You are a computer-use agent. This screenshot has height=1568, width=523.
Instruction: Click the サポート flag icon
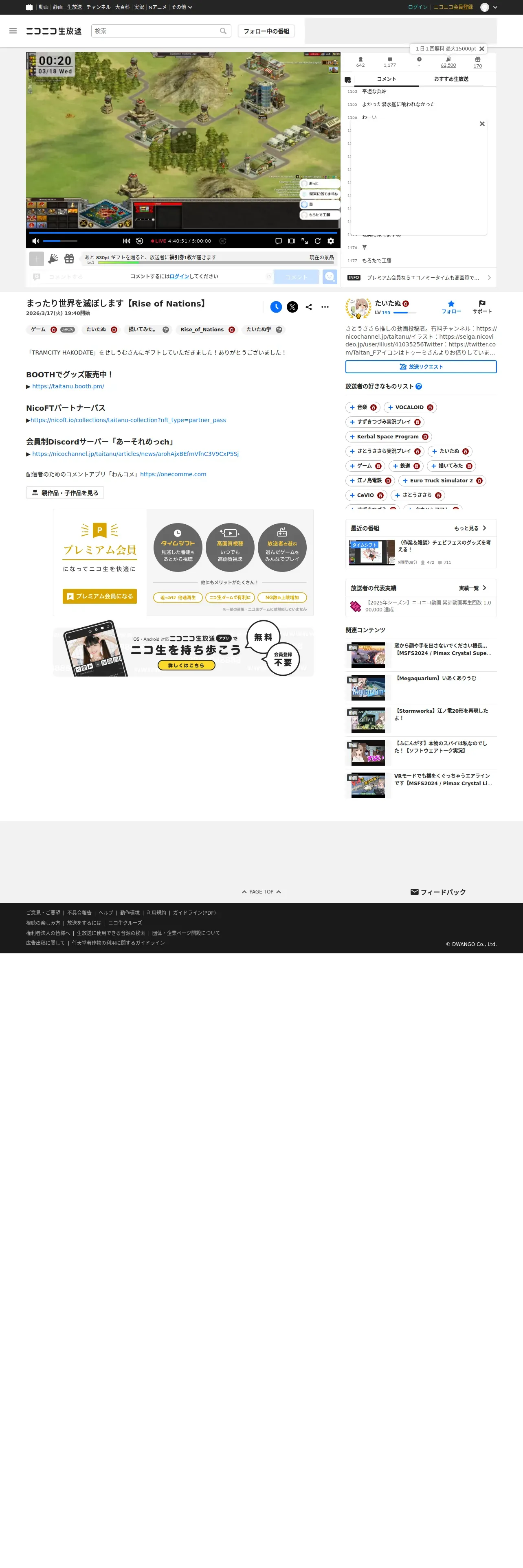coord(481,307)
